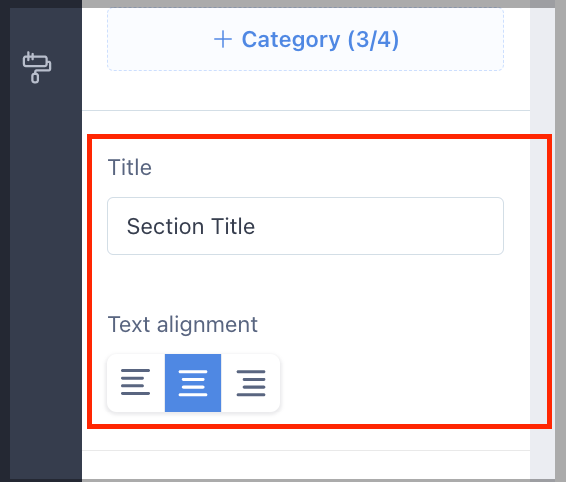Switch alignment to right-justified lines icon
The height and width of the screenshot is (482, 566).
tap(251, 382)
